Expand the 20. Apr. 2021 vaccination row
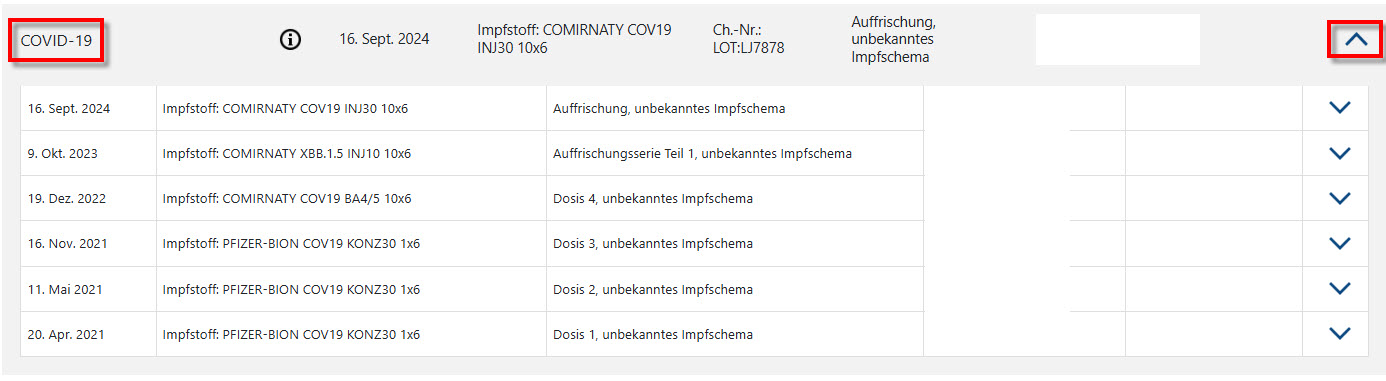1386x381 pixels. coord(1339,333)
